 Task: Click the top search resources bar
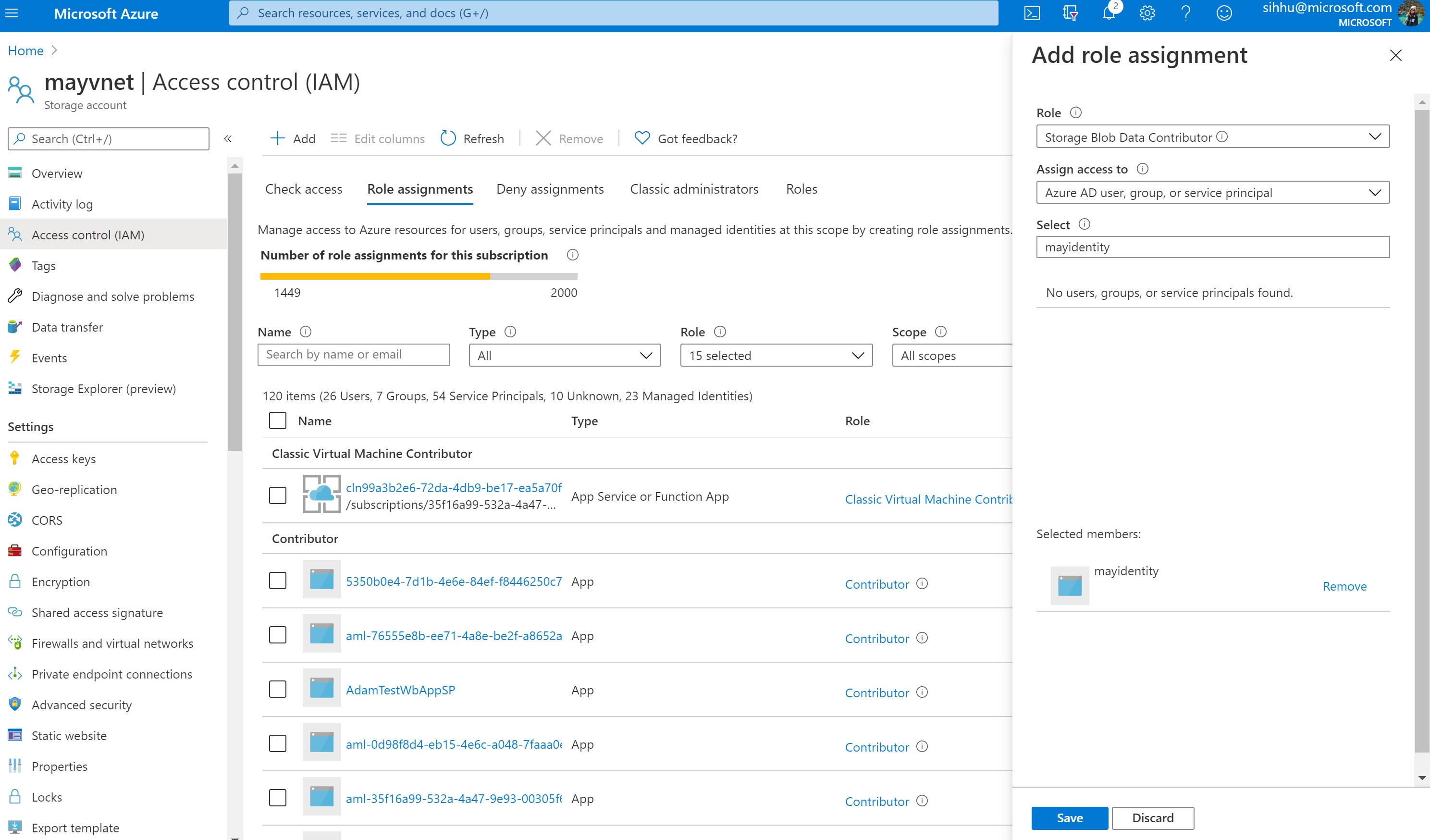click(614, 13)
